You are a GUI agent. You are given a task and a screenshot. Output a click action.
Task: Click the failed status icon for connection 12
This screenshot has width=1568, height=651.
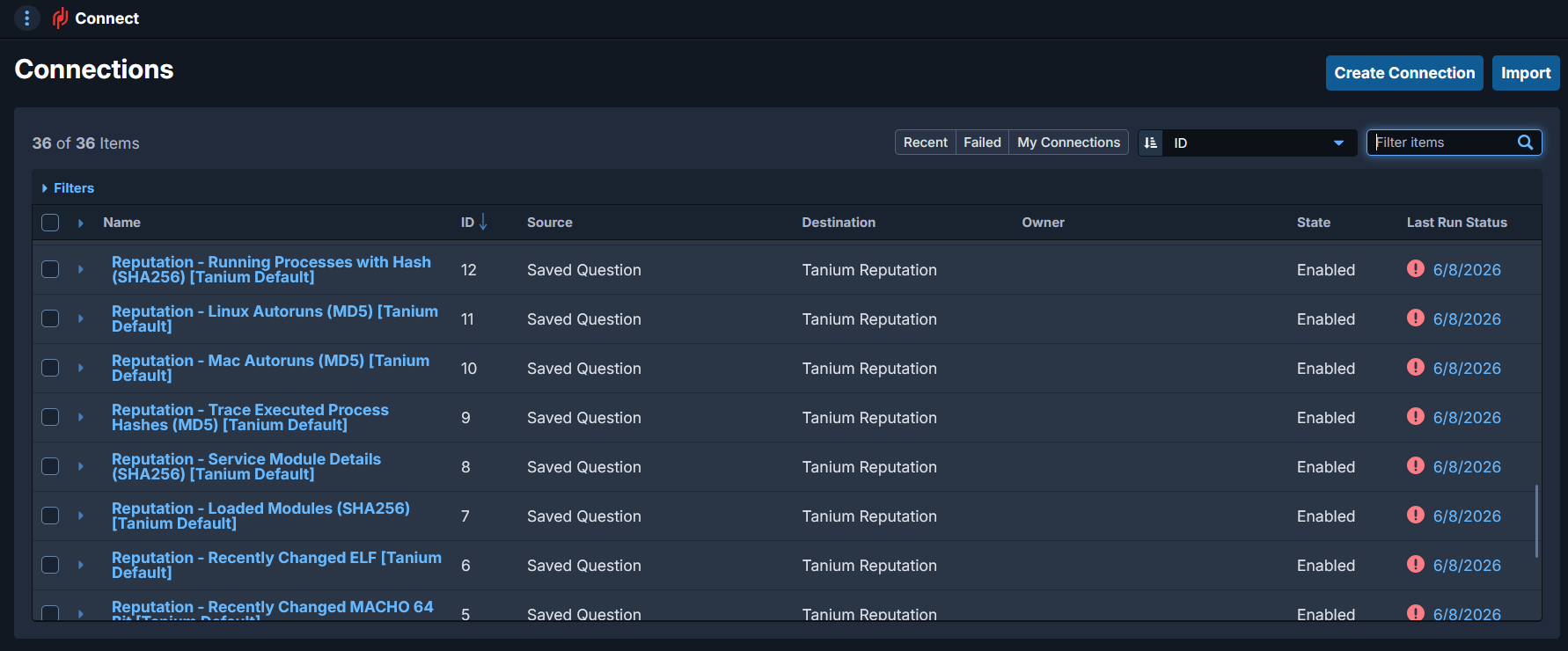pos(1415,268)
